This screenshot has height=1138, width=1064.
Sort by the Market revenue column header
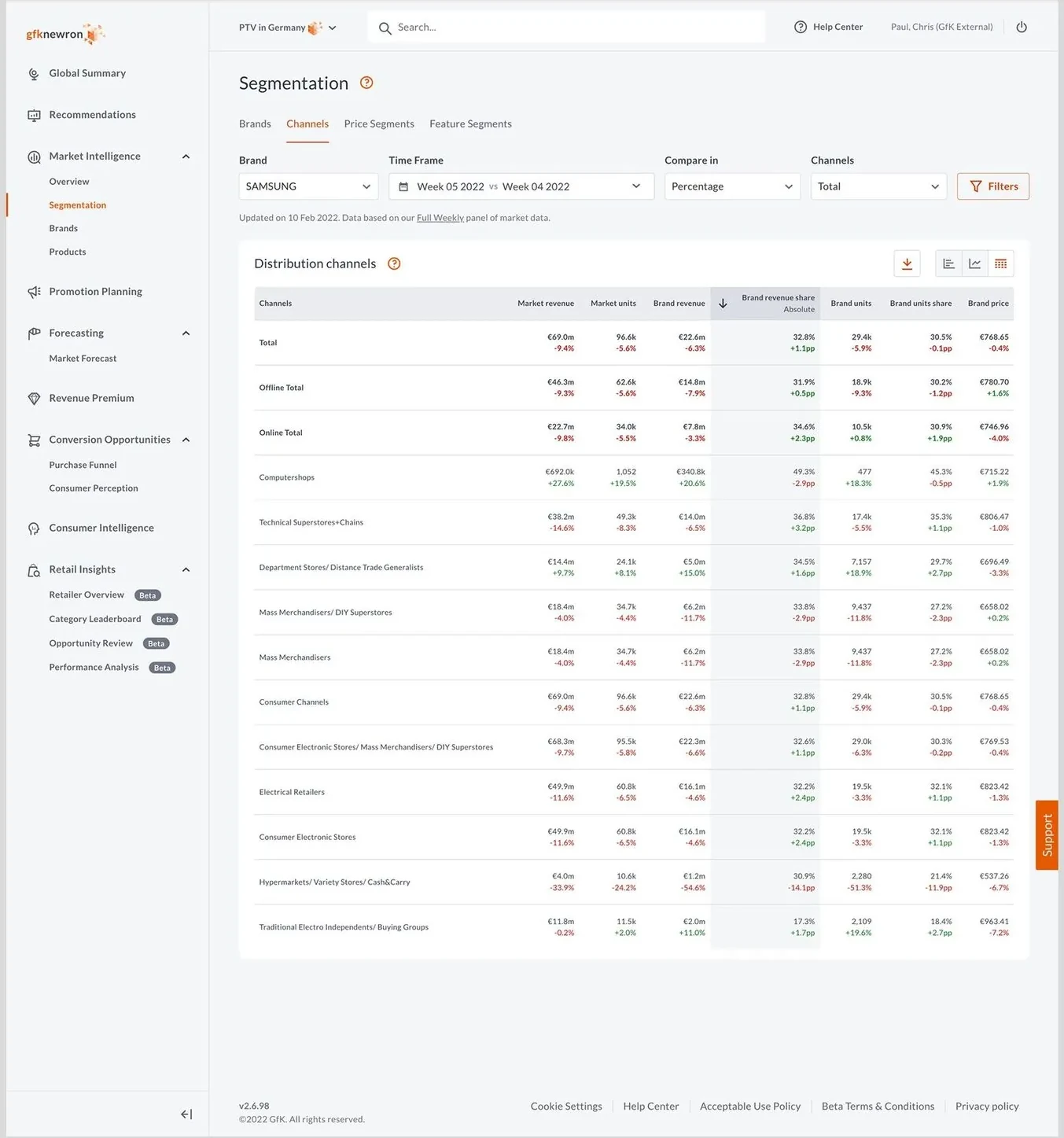545,304
